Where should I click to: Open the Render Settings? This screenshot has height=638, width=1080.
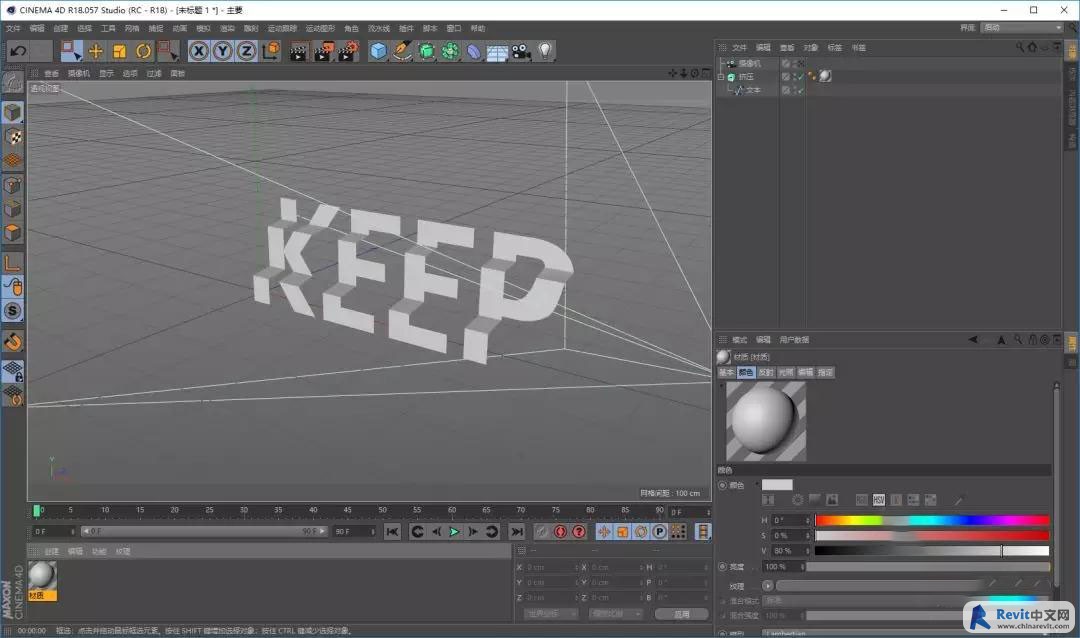click(x=348, y=52)
